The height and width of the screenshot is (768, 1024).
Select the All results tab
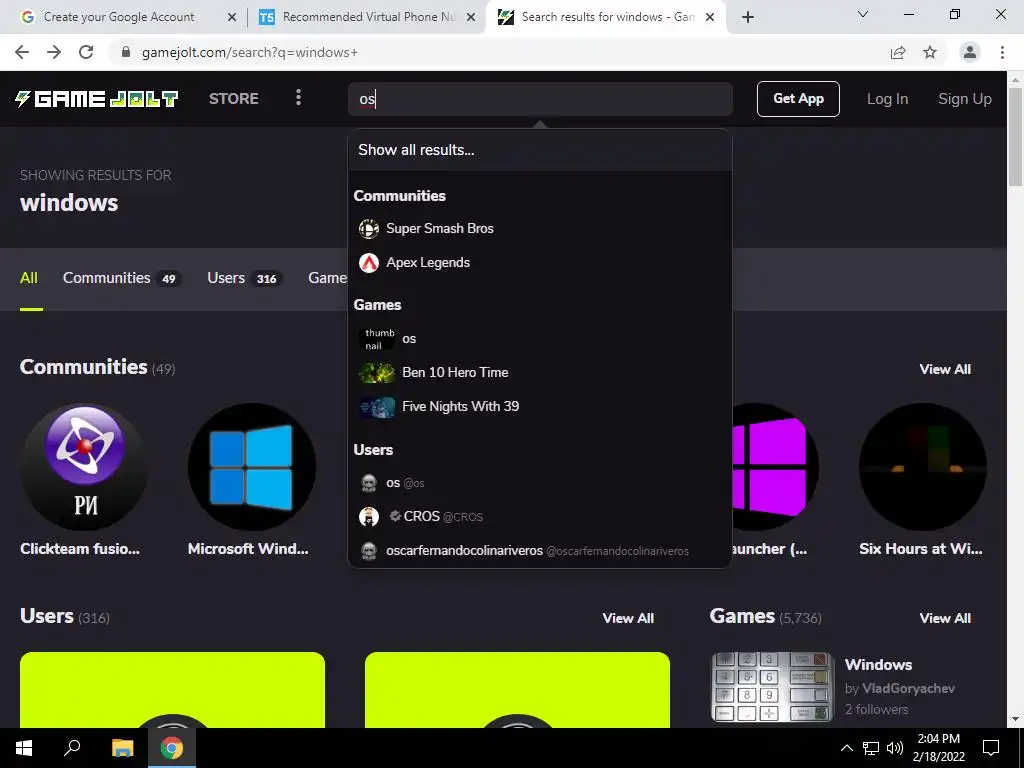click(x=29, y=278)
